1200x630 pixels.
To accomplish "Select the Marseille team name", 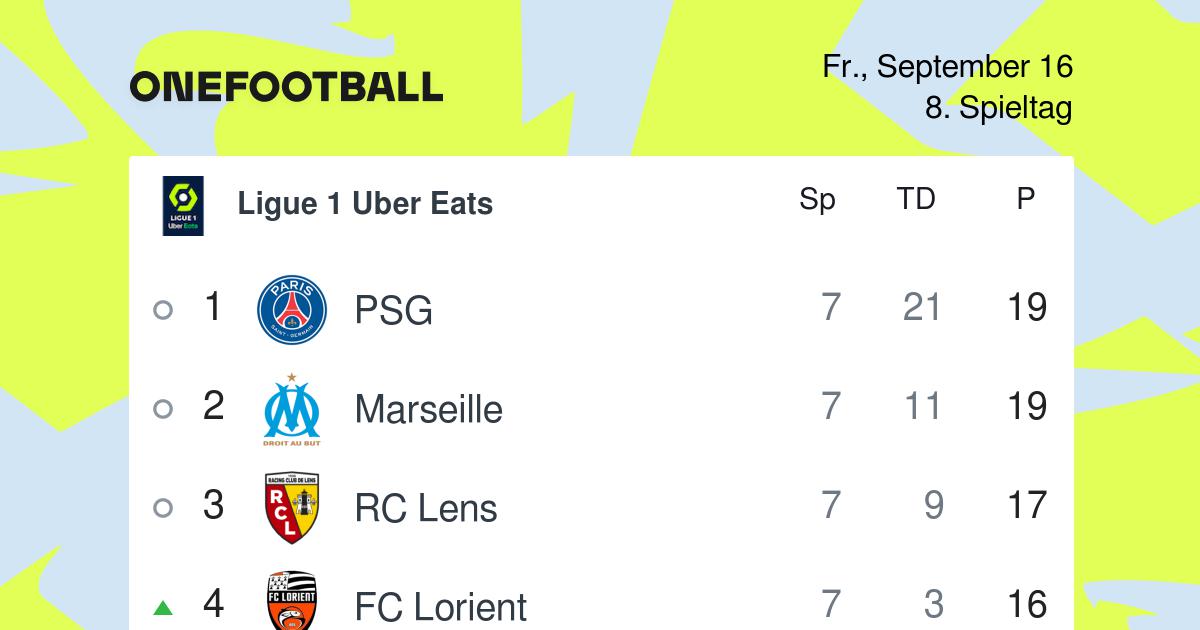I will point(429,409).
